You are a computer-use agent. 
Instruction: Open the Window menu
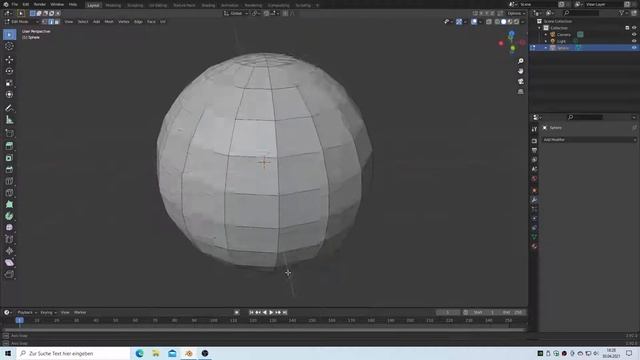click(x=57, y=4)
